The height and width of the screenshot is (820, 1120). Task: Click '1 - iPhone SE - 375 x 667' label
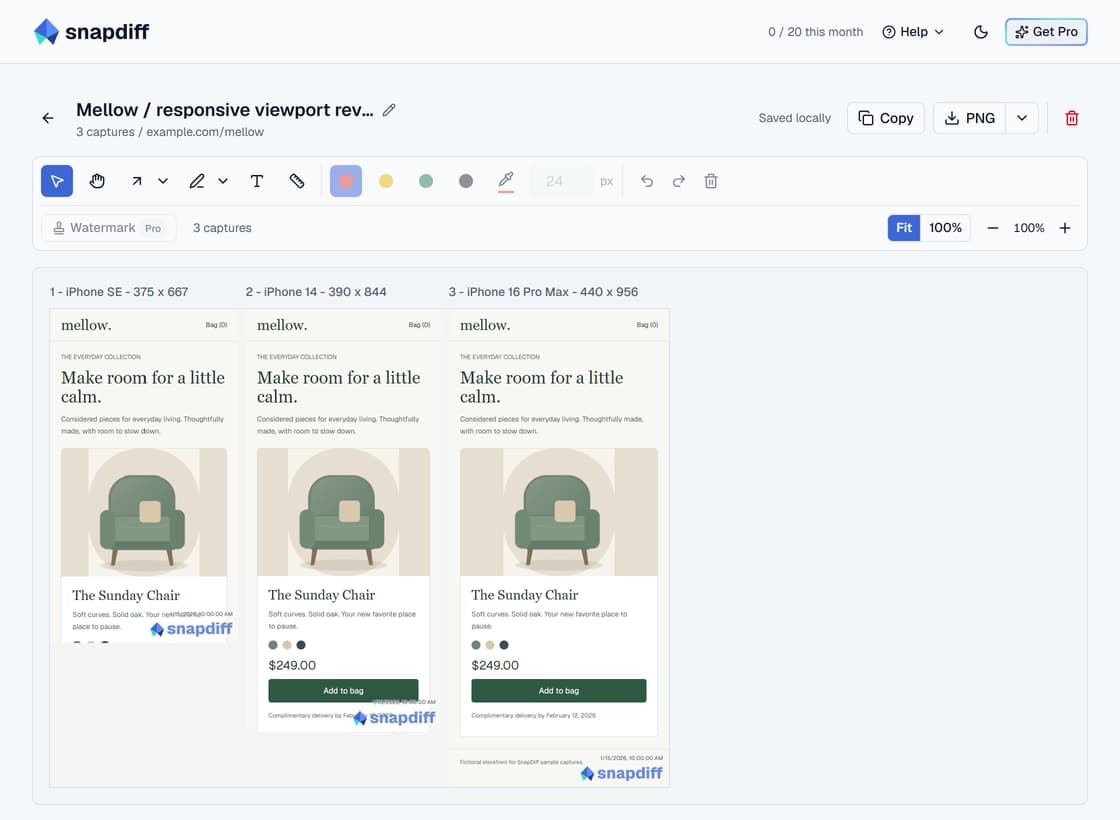(119, 292)
